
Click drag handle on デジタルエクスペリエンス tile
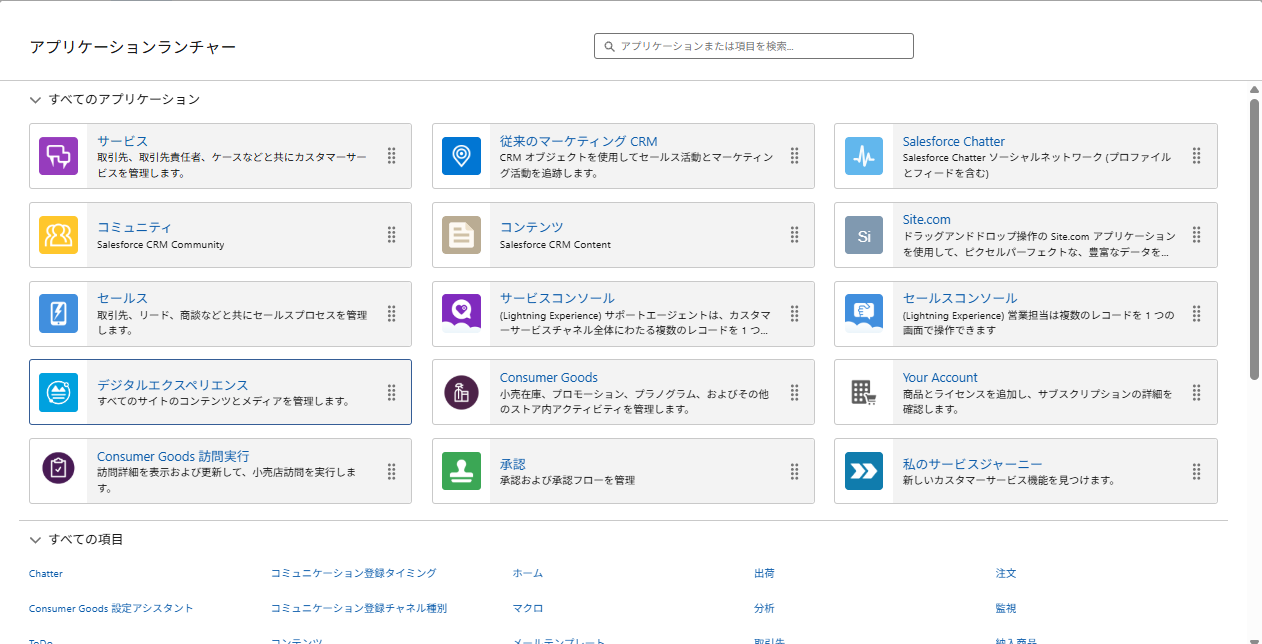click(x=392, y=392)
